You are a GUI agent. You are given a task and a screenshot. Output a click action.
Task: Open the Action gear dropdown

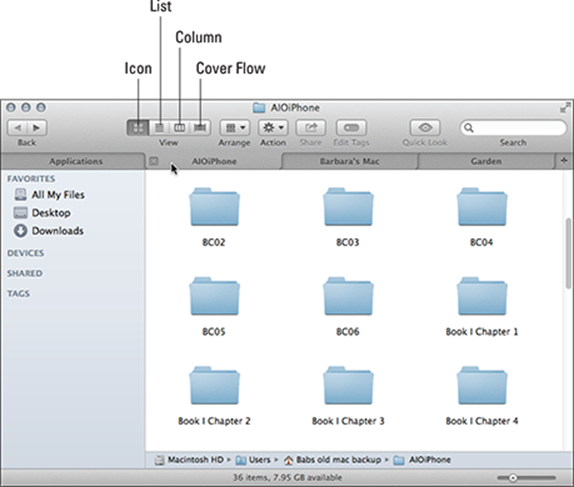pos(273,128)
